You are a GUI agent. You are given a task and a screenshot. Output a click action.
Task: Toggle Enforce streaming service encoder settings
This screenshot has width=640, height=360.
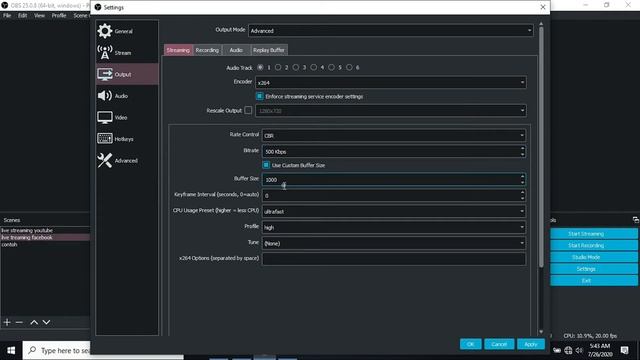click(x=260, y=96)
